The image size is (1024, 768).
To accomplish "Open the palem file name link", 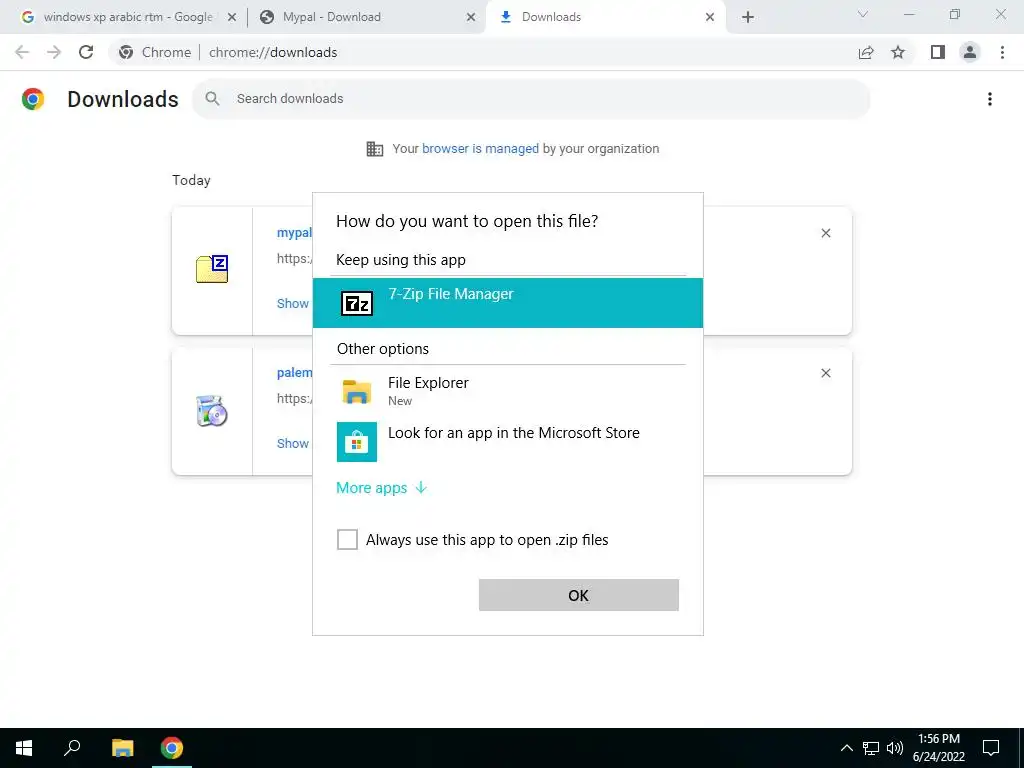I will pos(294,372).
